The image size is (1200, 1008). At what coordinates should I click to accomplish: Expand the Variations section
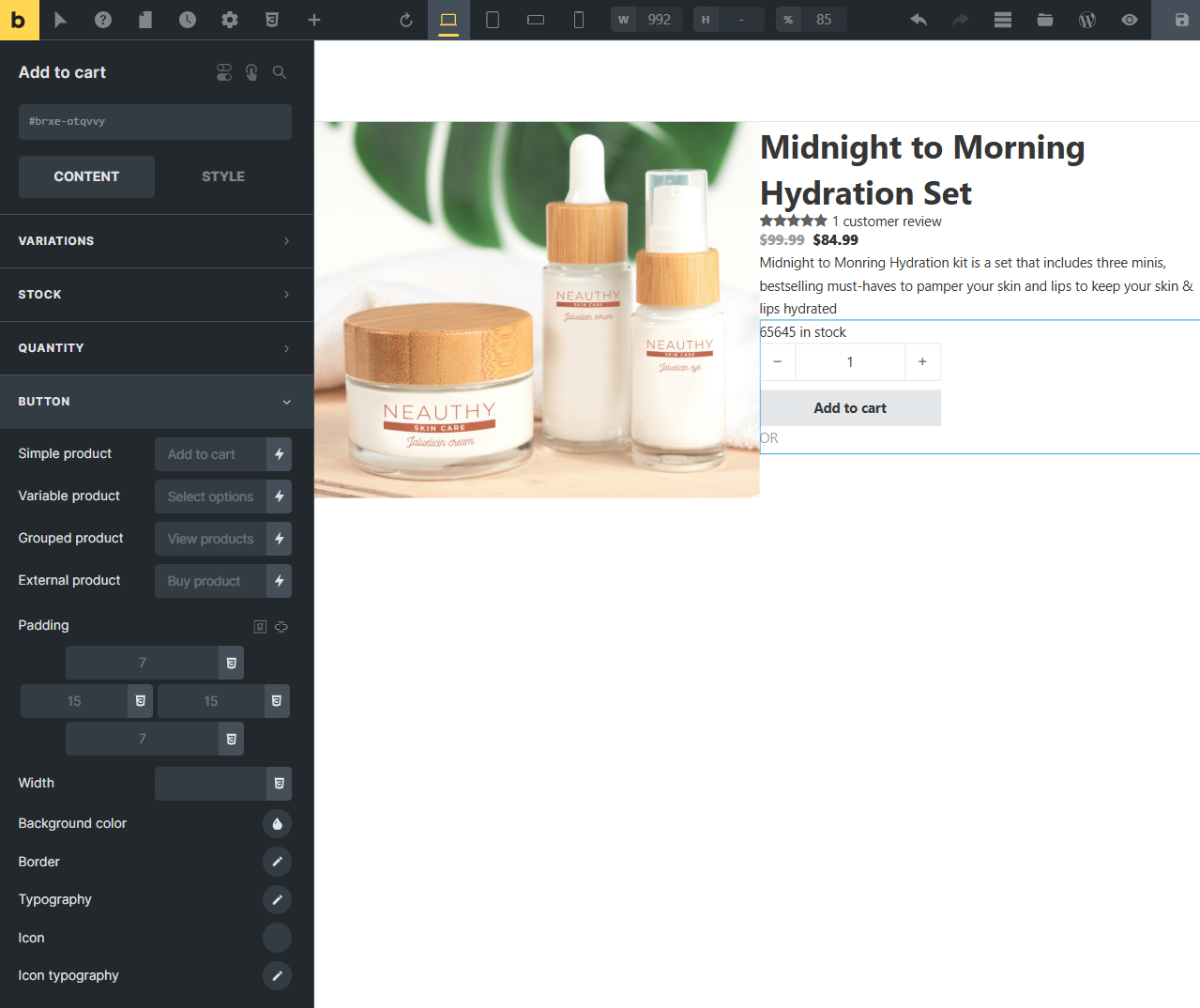[157, 241]
